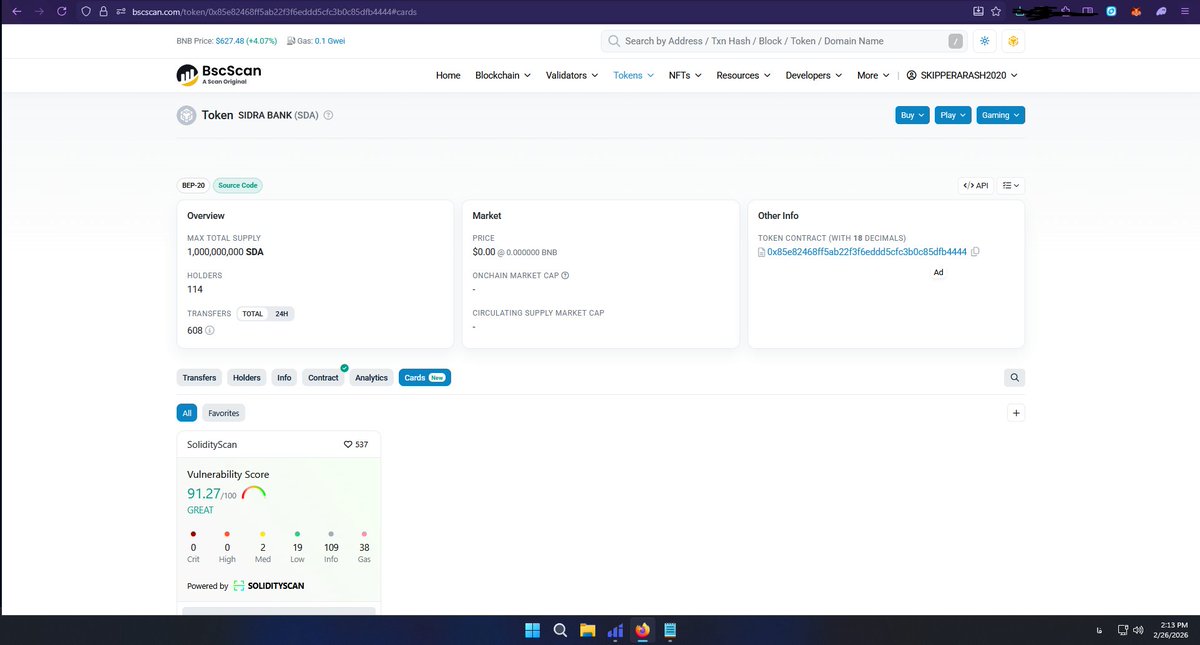Add a card with the plus button
Screen dimensions: 1200x645
coord(1016,412)
